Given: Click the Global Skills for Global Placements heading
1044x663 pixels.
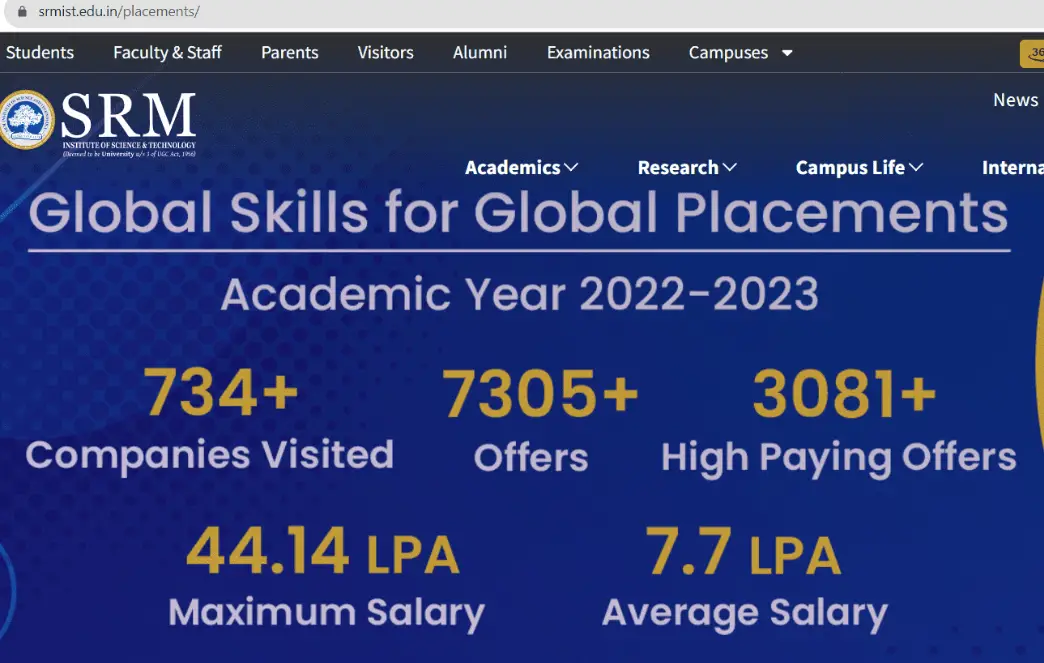Looking at the screenshot, I should tap(518, 212).
